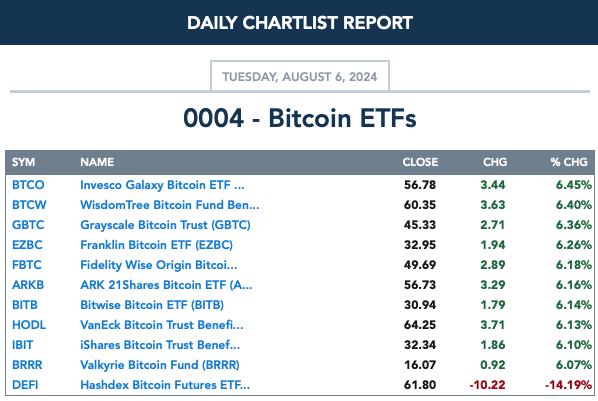The height and width of the screenshot is (401, 598).
Task: Sort table by % CHG column header
Action: [569, 162]
